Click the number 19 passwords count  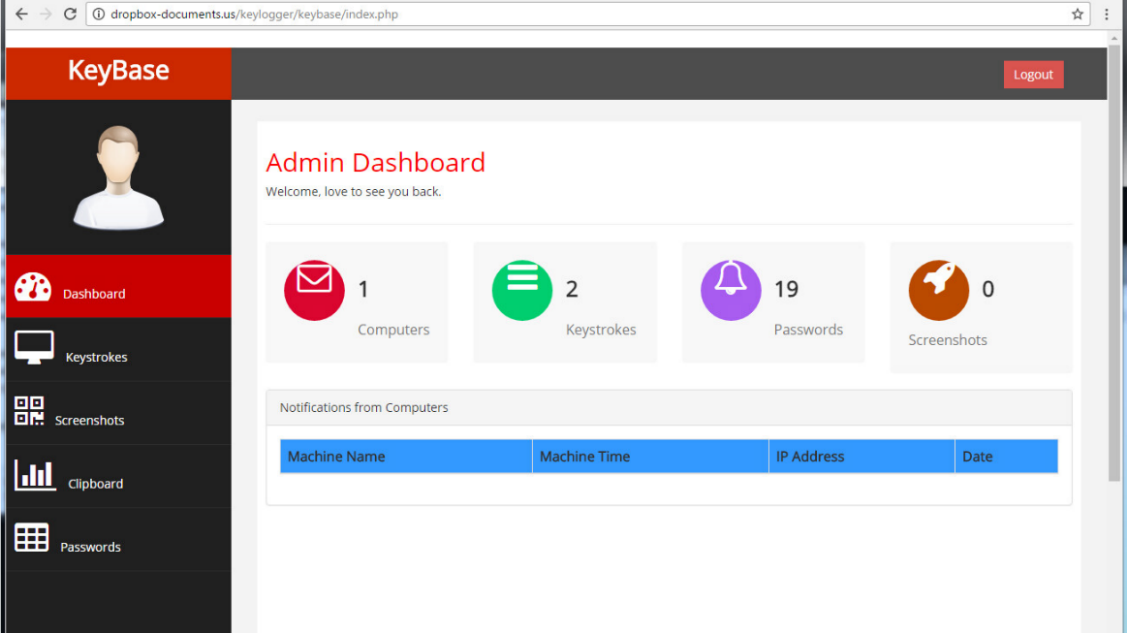click(786, 289)
